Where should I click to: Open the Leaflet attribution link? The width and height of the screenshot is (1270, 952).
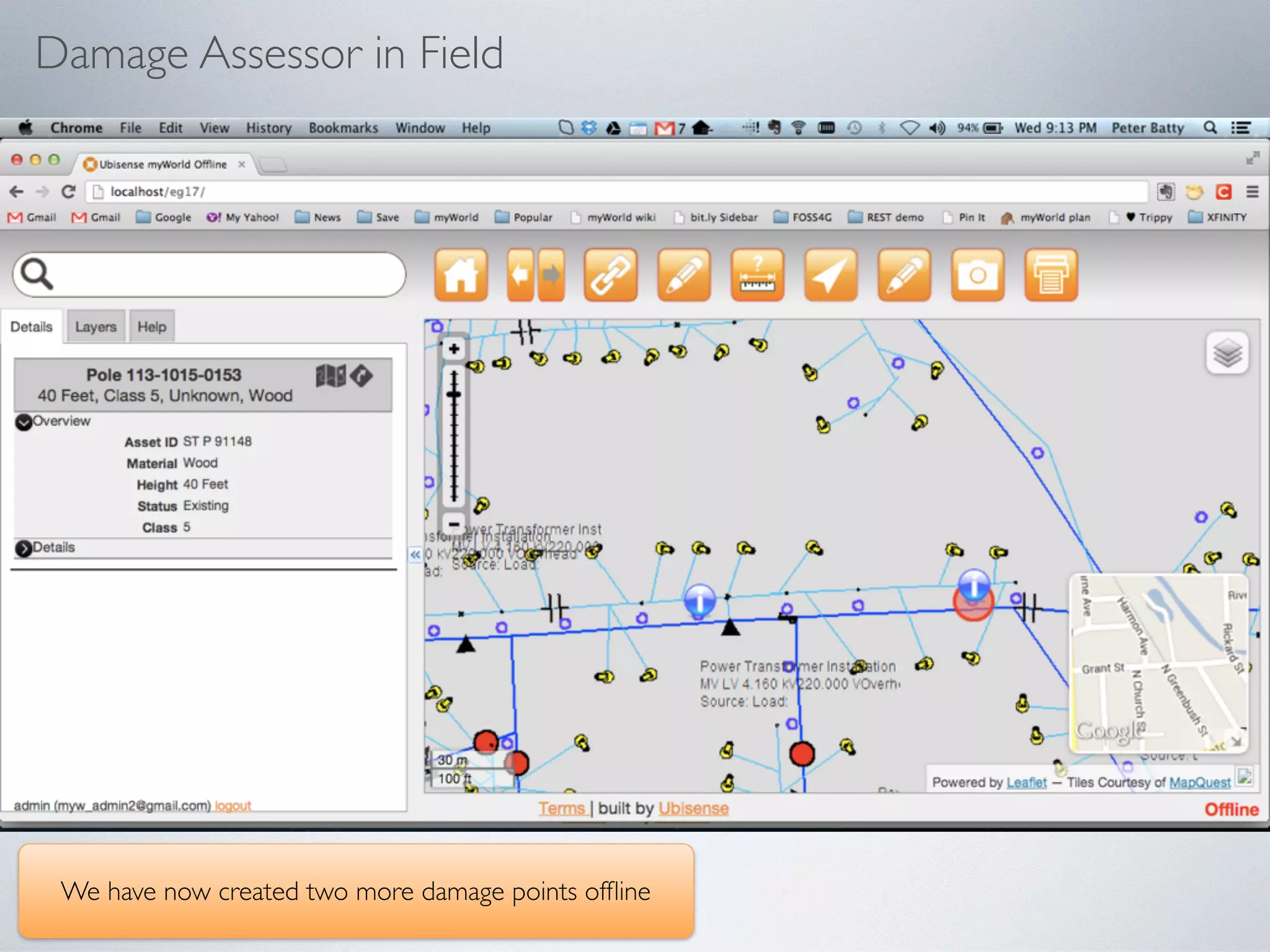(1026, 782)
